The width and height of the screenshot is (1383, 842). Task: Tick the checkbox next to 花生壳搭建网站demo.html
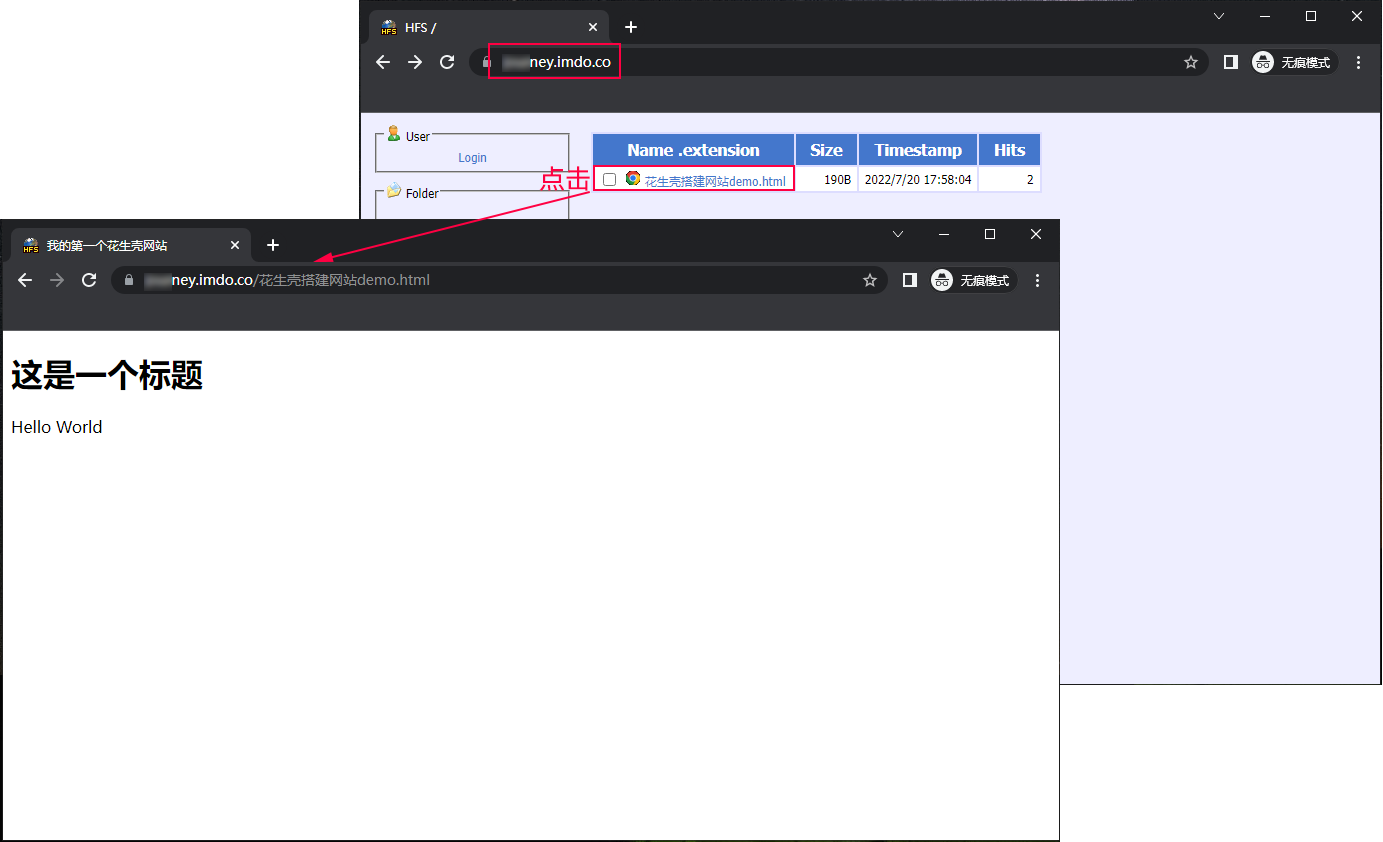[609, 179]
